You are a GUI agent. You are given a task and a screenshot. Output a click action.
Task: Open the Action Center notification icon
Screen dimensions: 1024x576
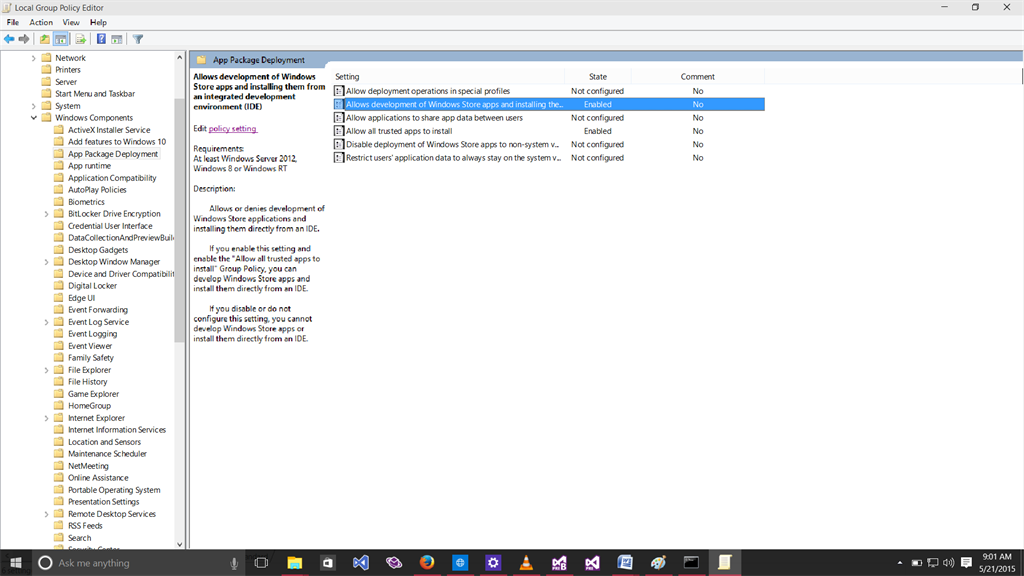[x=967, y=562]
